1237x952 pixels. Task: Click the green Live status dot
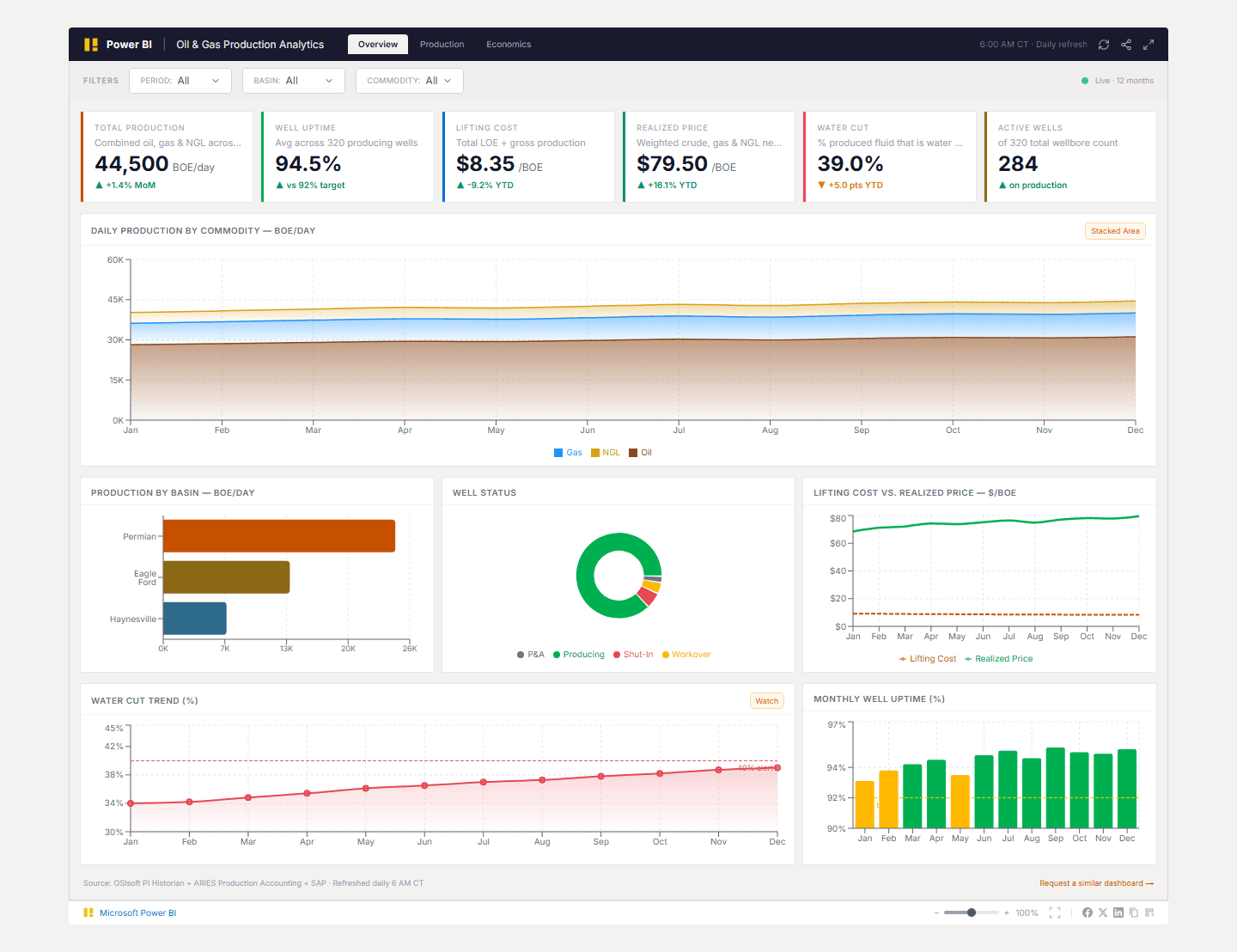[x=1085, y=81]
